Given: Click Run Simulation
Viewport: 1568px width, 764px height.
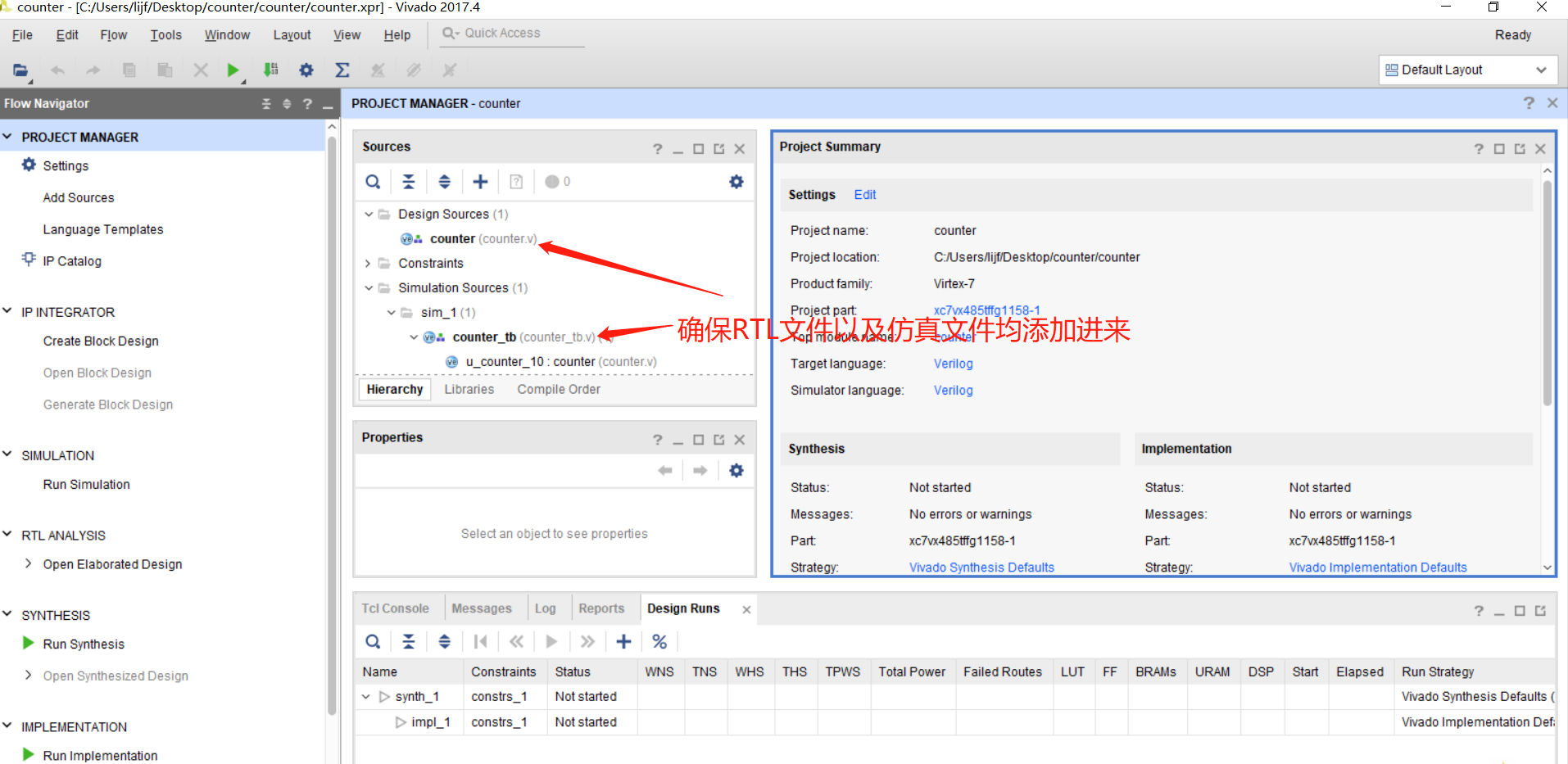Looking at the screenshot, I should pos(86,485).
